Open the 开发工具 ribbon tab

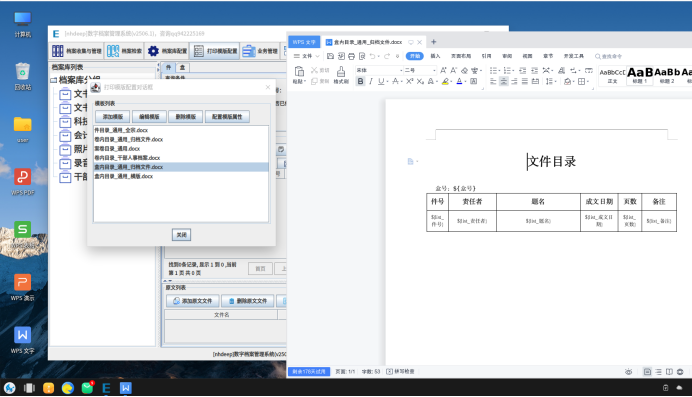point(573,56)
